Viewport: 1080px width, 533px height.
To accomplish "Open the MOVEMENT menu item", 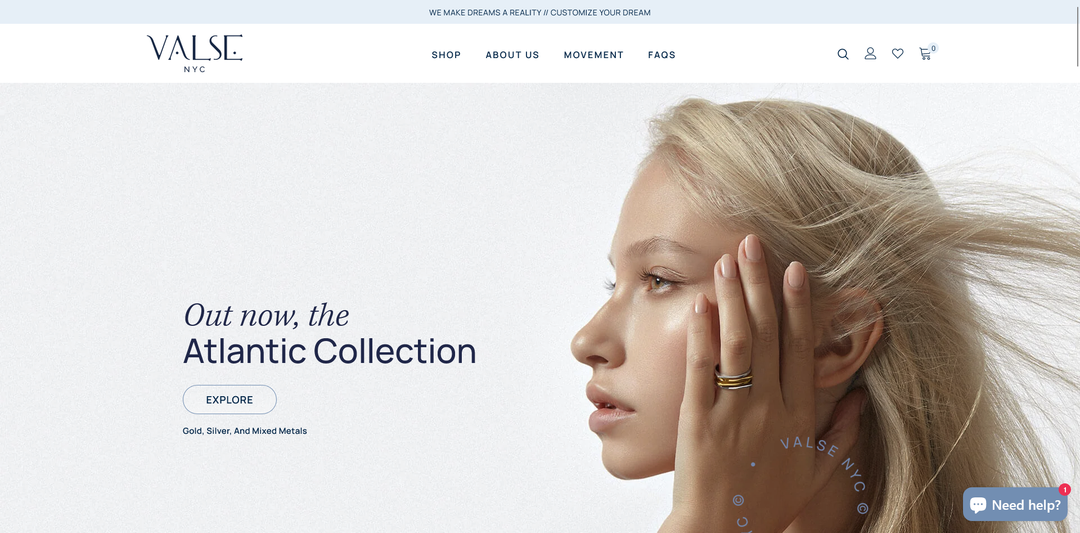I will click(x=594, y=55).
